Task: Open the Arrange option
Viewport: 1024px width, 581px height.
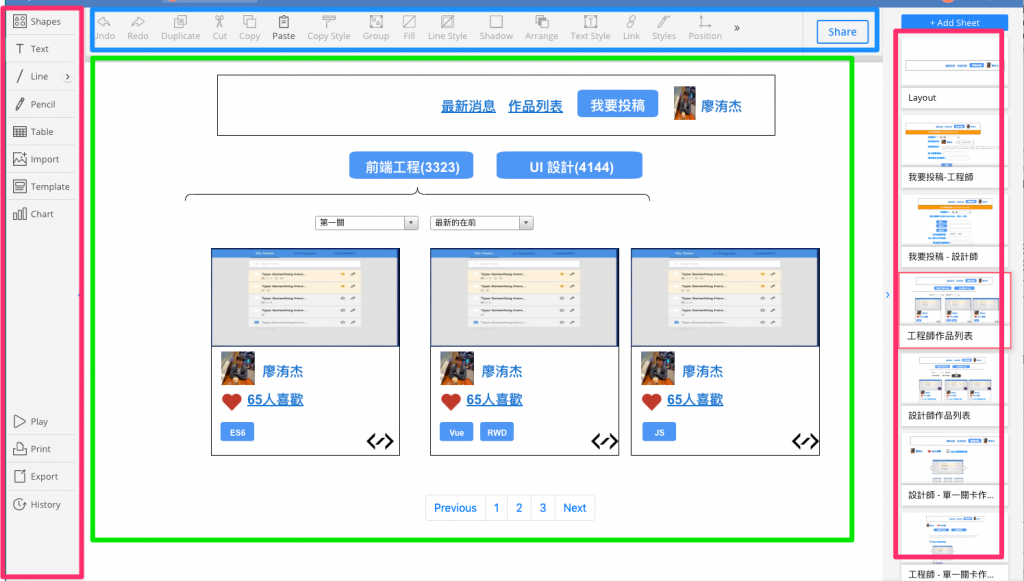Action: point(541,28)
